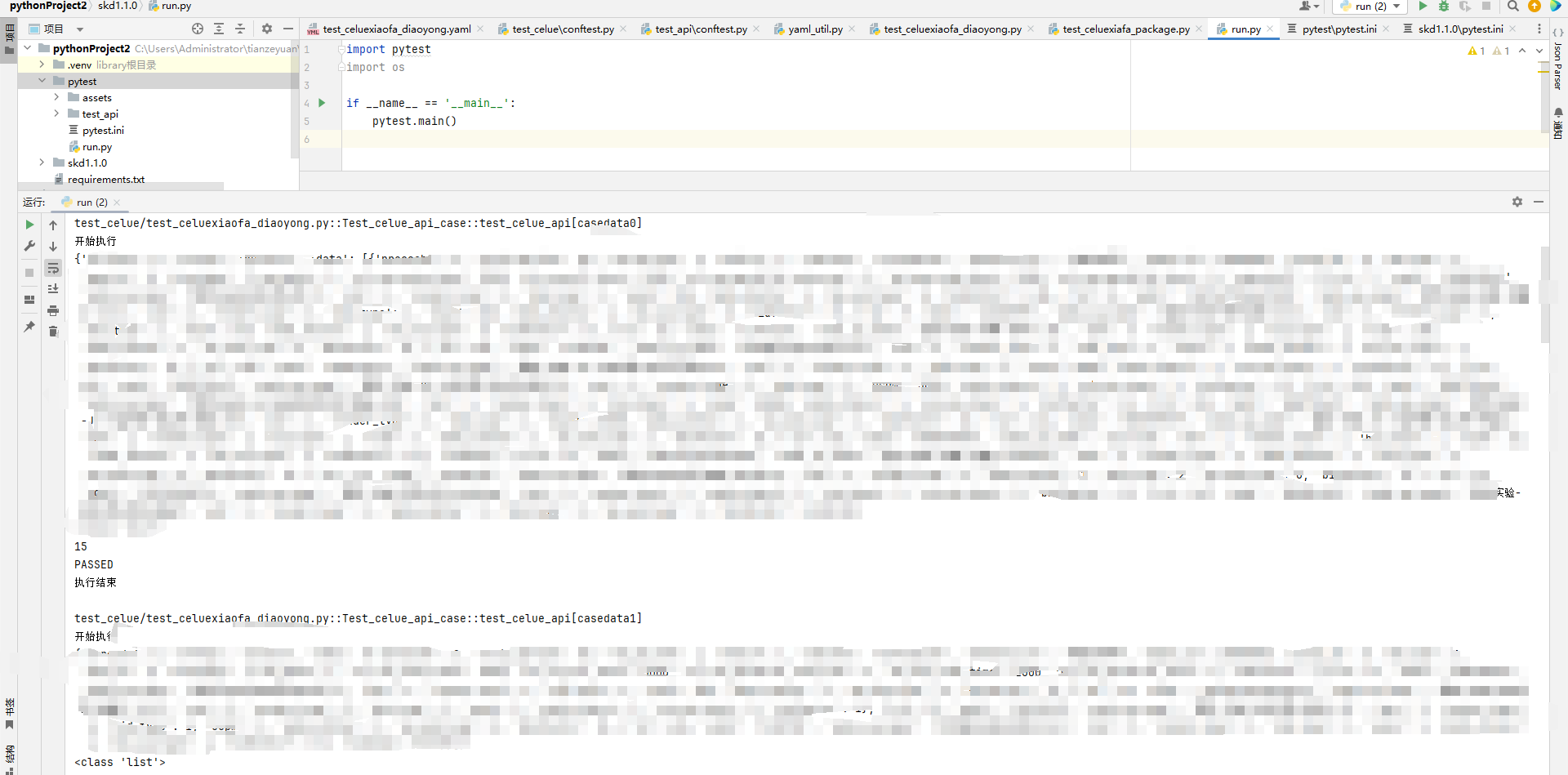Run with coverage using the shield icon
Screen dimensions: 1568x775
click(1465, 6)
